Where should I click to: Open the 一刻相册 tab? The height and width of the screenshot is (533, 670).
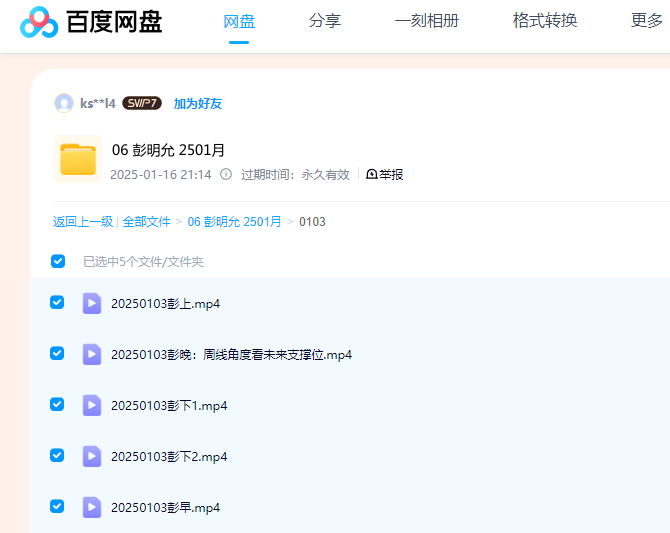426,21
